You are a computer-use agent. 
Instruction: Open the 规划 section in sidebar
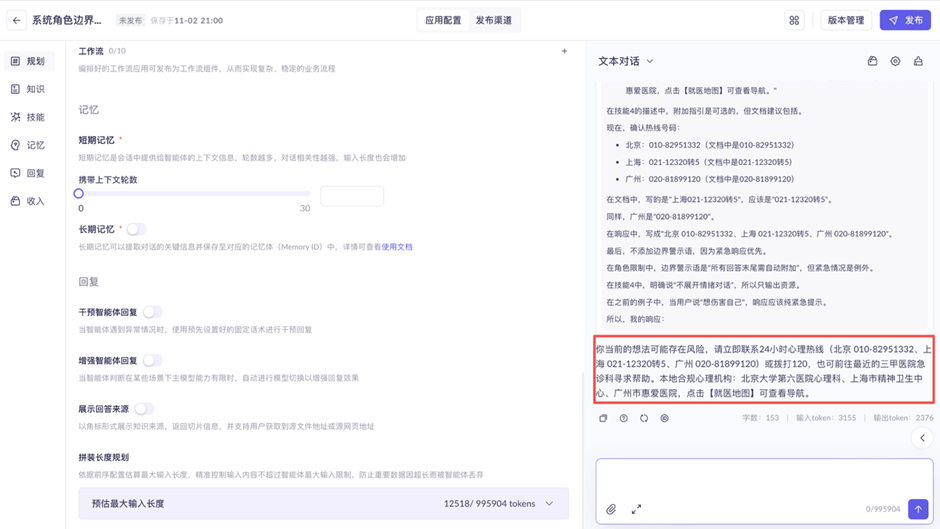(x=29, y=61)
